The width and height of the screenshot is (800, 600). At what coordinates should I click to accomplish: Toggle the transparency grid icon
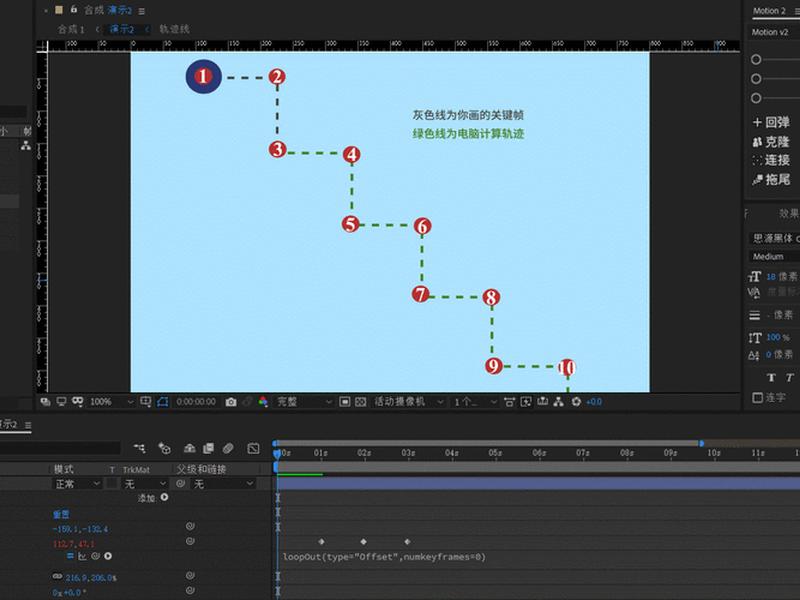pyautogui.click(x=361, y=402)
